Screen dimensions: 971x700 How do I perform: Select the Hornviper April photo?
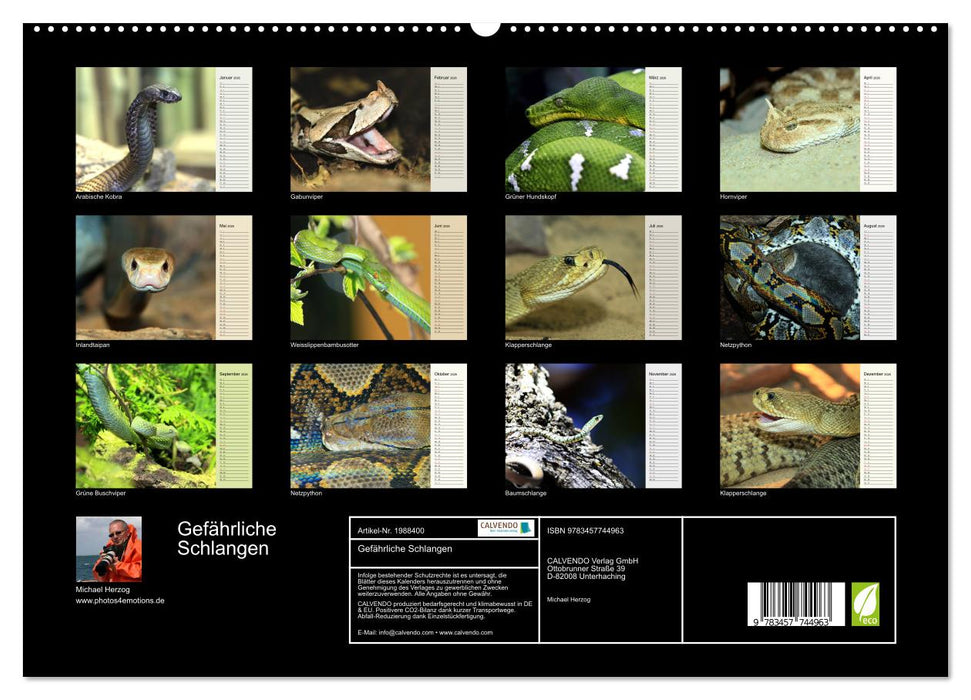pyautogui.click(x=790, y=129)
